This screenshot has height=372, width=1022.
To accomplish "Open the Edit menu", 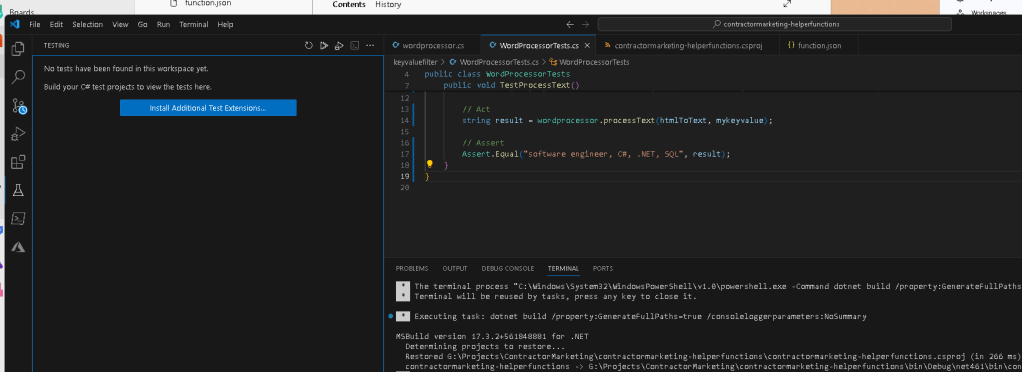I will pos(56,24).
